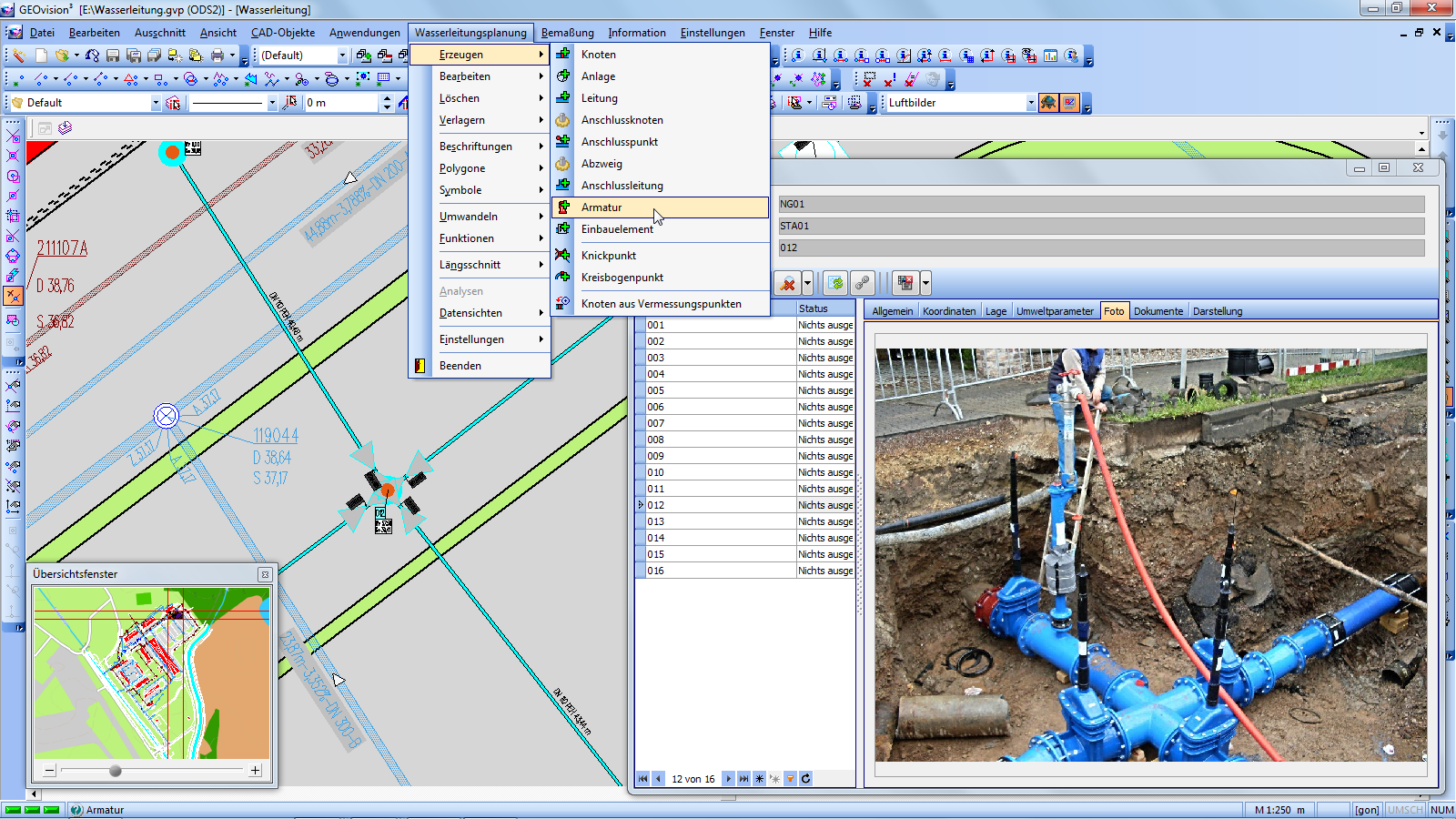Click the [gon] unit in status bar
Image resolution: width=1456 pixels, height=819 pixels.
1366,810
